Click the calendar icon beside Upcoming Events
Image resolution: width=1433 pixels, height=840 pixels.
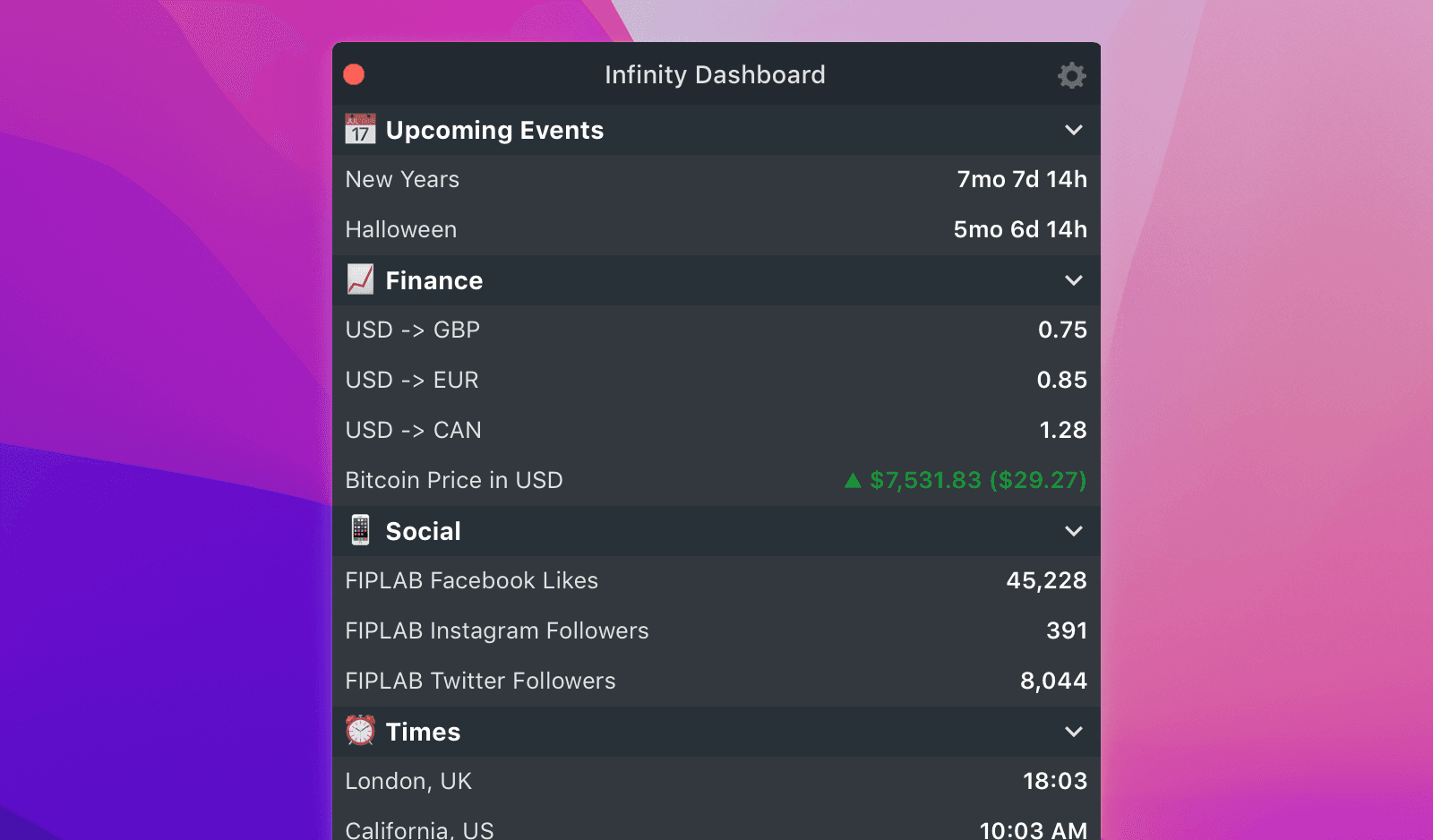[x=360, y=130]
